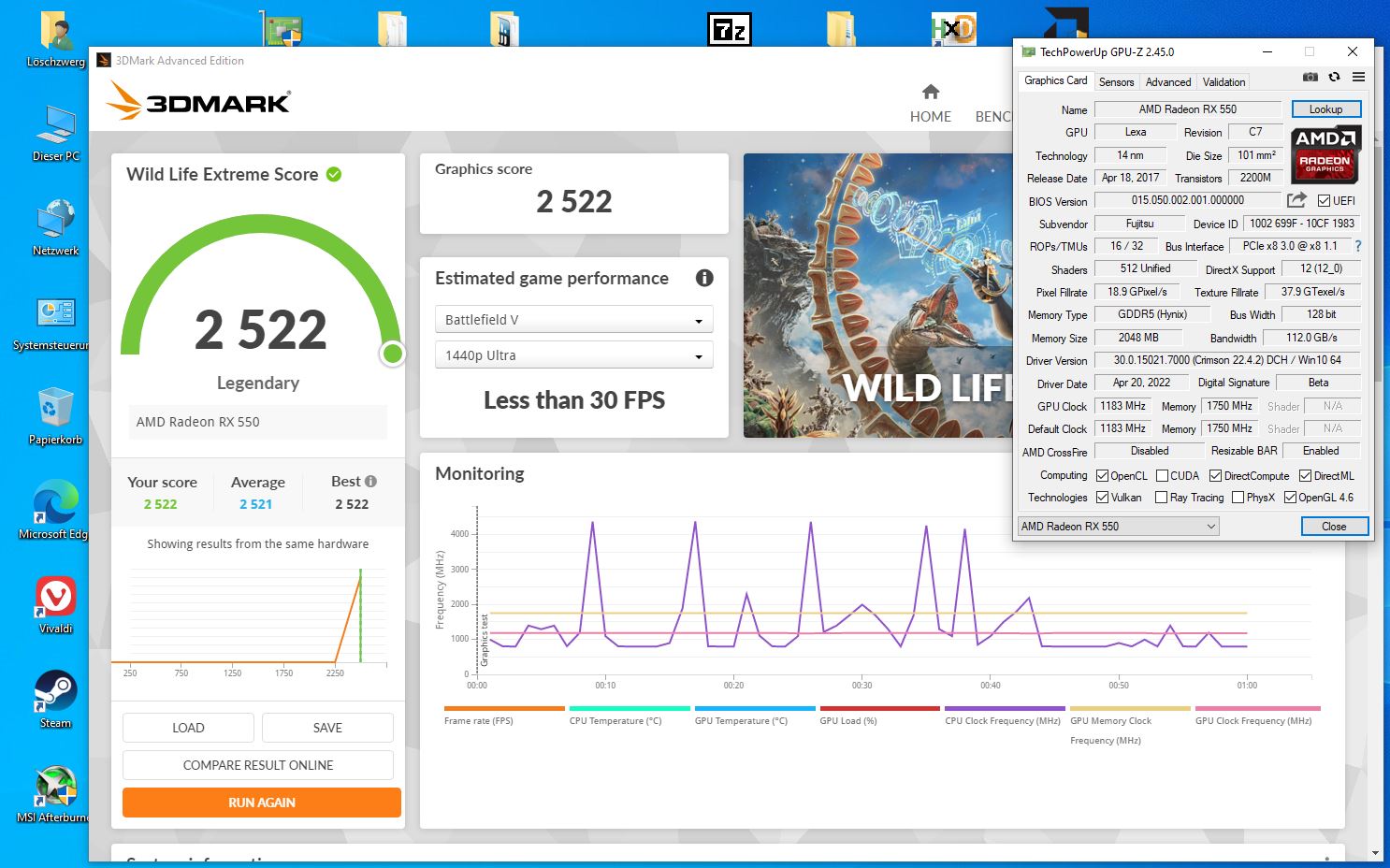Click the Driver Version field
Screen dimensions: 1390x868
[1227, 360]
